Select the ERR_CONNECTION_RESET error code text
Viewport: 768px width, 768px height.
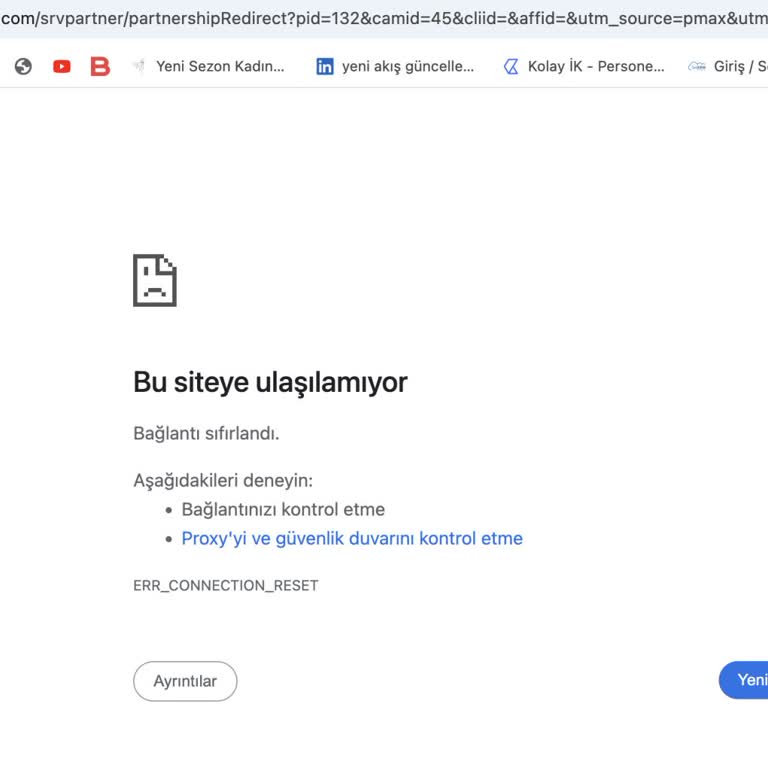226,585
